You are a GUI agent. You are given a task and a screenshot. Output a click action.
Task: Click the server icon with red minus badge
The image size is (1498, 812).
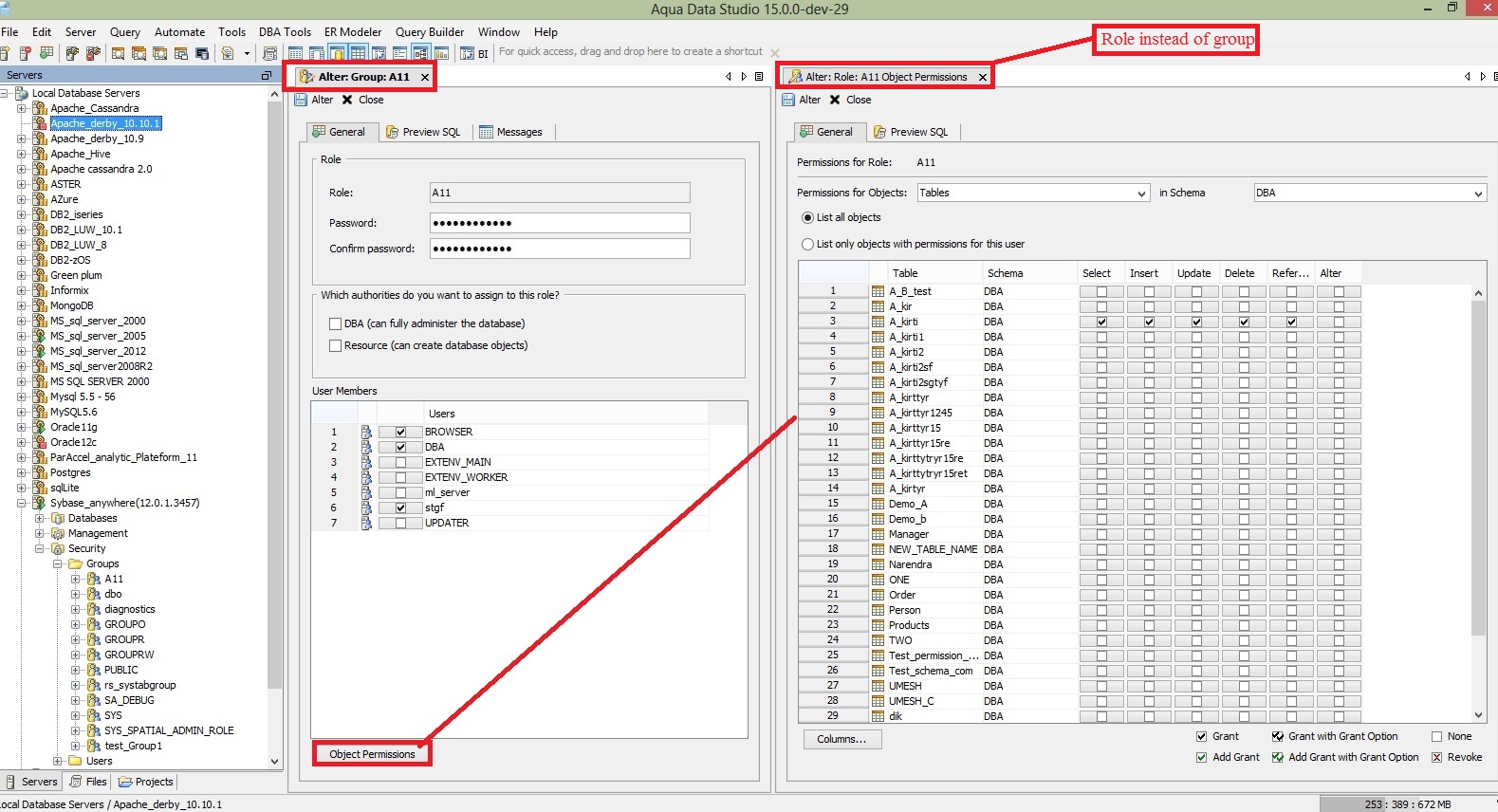coord(26,53)
